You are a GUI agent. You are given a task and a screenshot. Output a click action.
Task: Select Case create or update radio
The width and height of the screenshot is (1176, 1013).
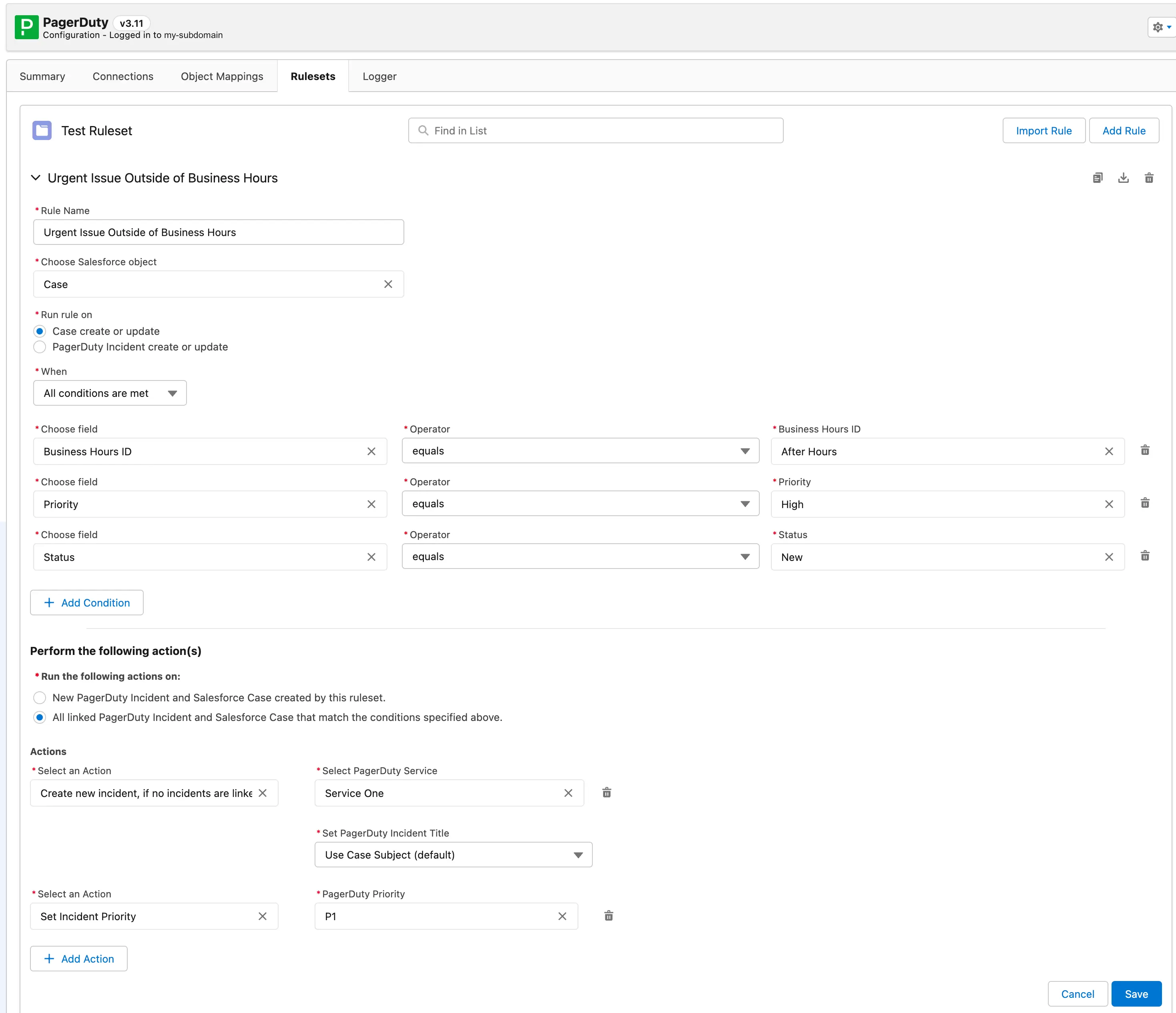coord(40,331)
